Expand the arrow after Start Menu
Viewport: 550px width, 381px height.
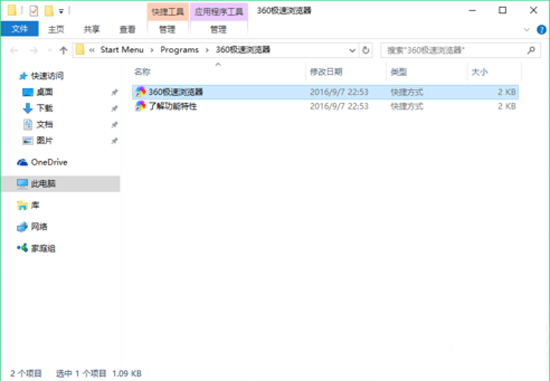(x=152, y=50)
